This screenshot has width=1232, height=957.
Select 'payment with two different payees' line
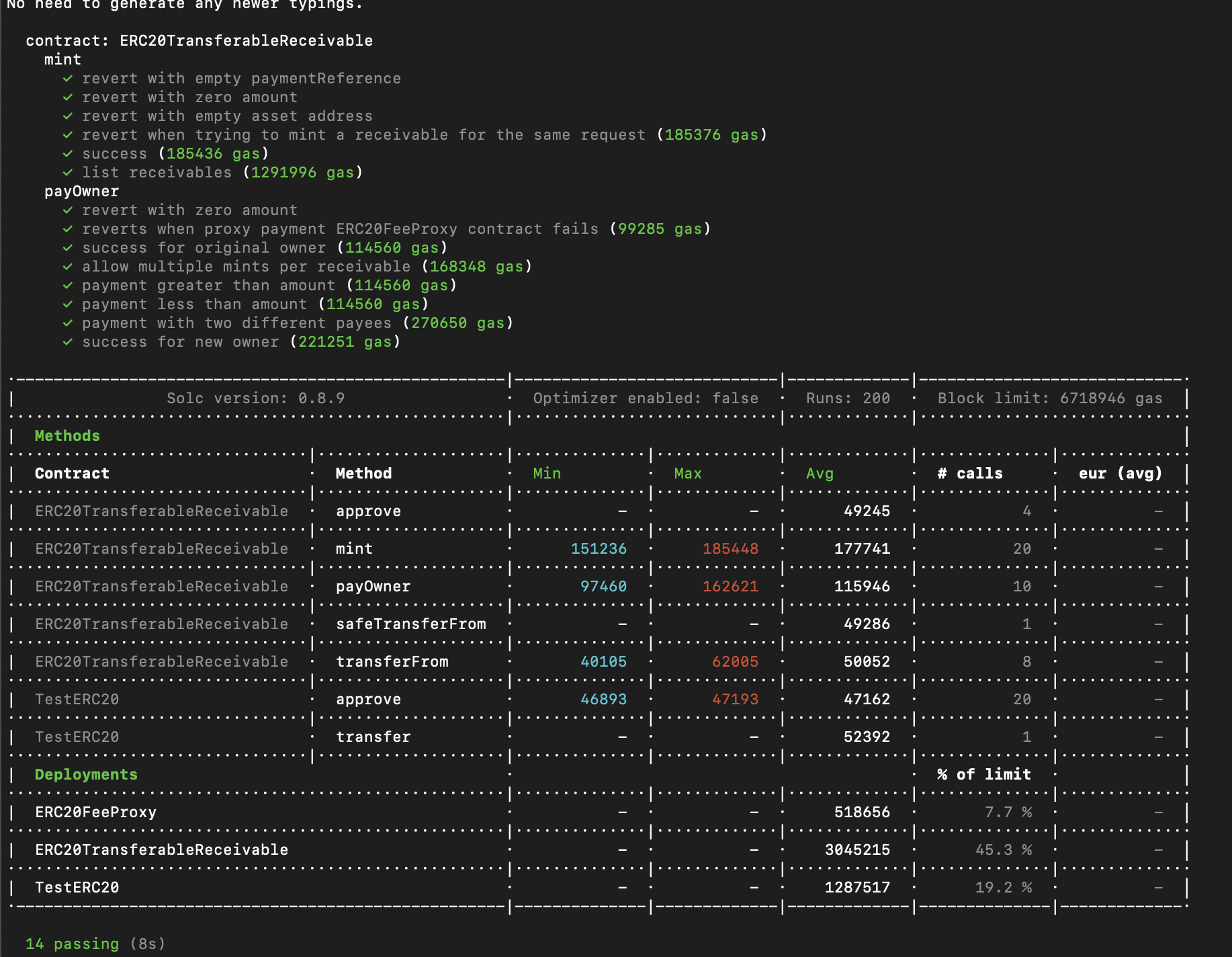[298, 323]
